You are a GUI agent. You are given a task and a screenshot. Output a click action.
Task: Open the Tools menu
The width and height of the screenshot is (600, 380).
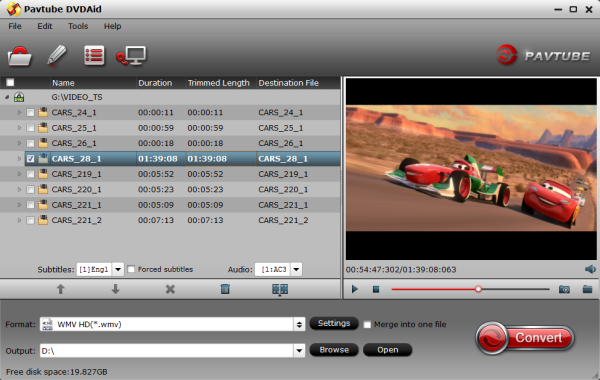78,26
